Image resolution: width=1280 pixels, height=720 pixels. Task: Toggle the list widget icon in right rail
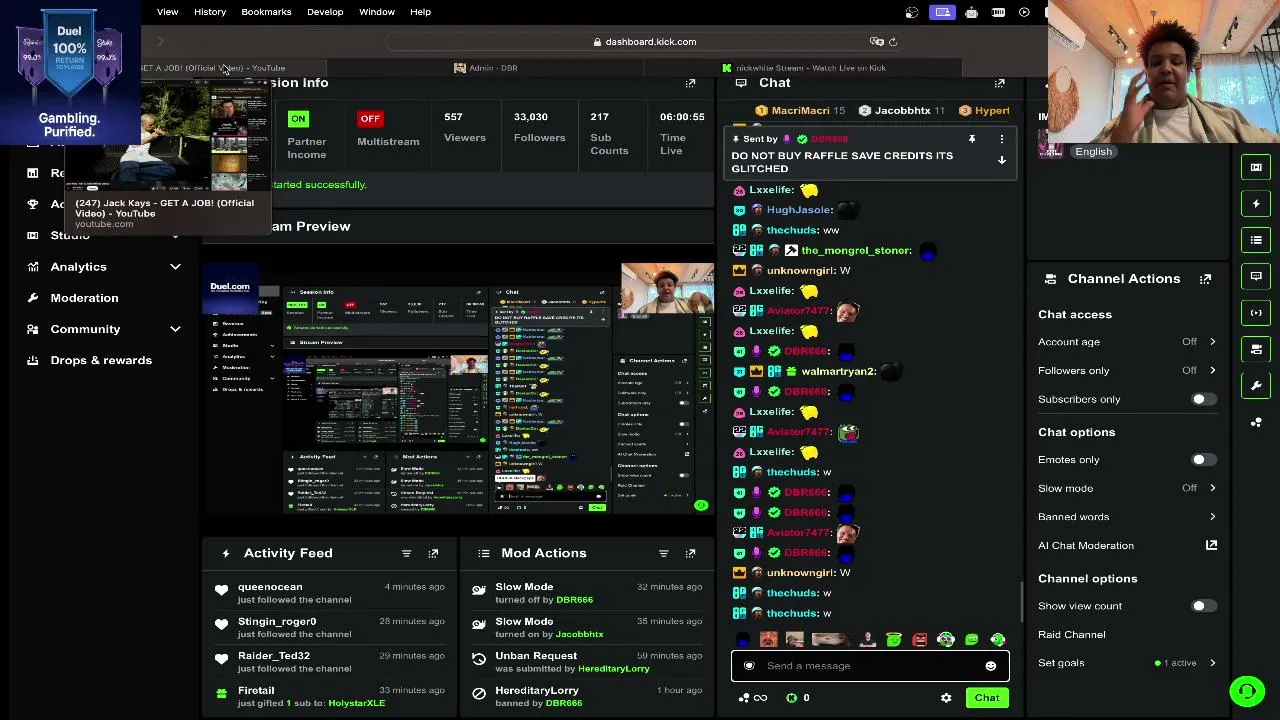click(x=1256, y=240)
